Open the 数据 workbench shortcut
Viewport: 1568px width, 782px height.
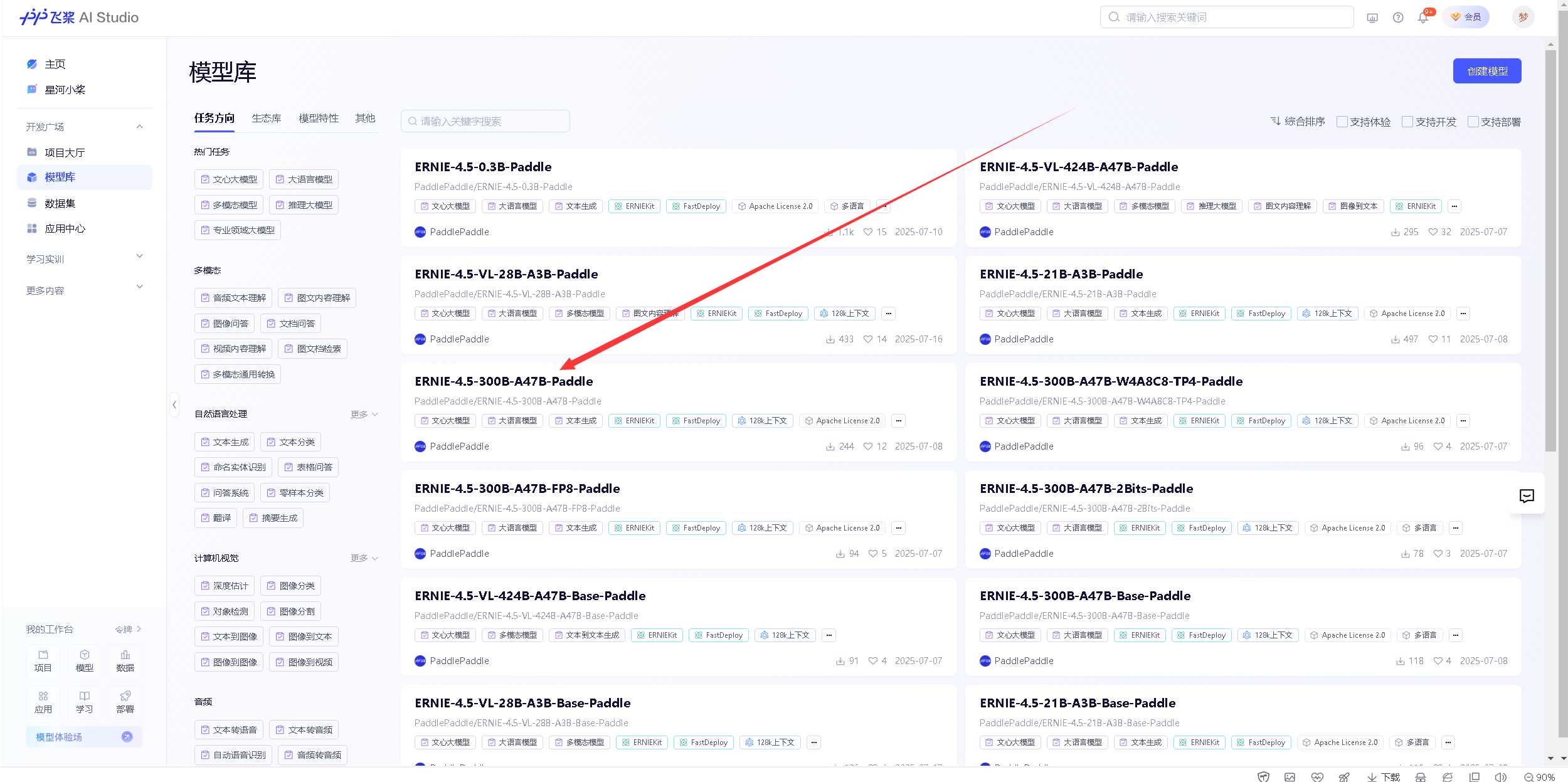point(125,661)
